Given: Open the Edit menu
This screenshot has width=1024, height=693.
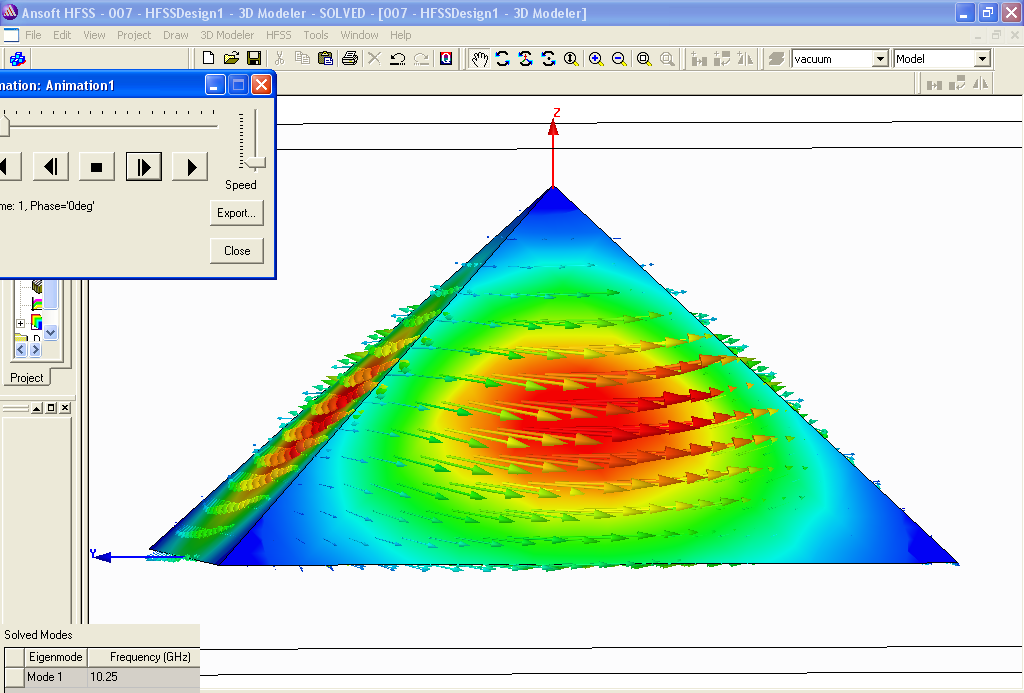Looking at the screenshot, I should click(x=62, y=35).
